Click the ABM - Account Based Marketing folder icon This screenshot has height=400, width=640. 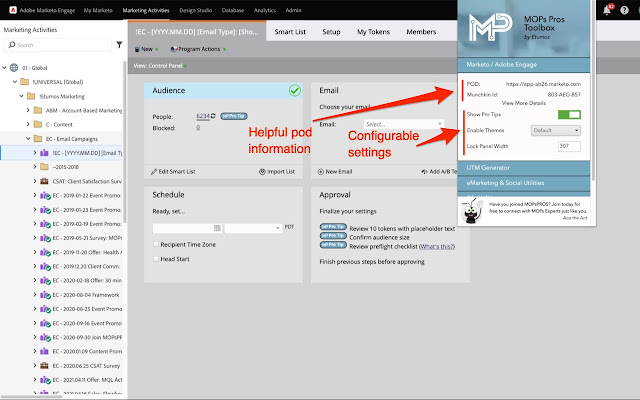tap(38, 110)
